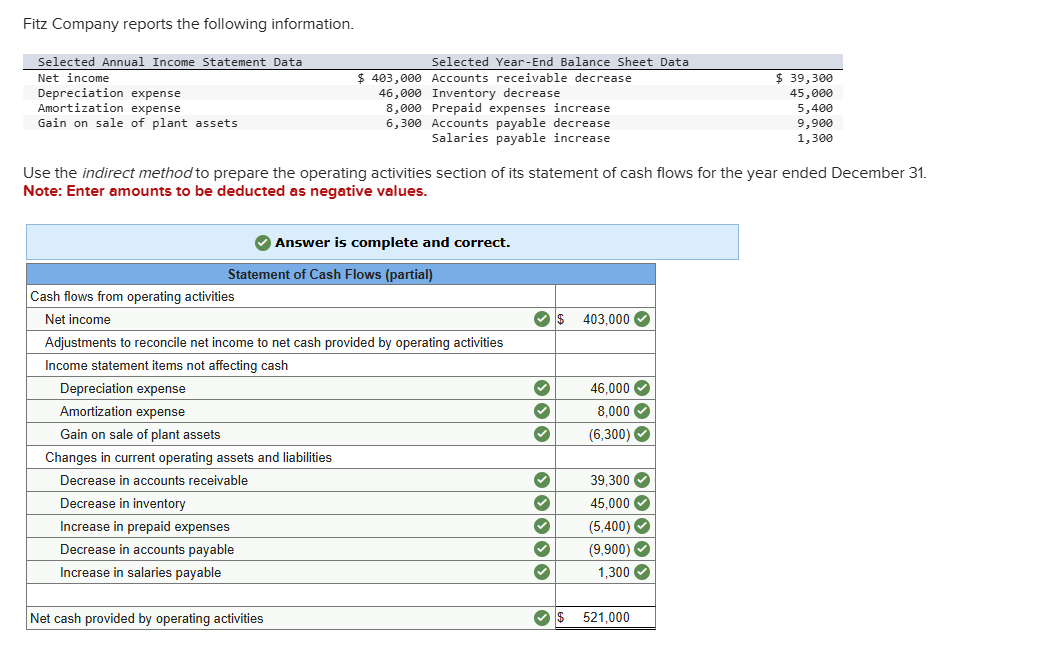Click the green check right of 403,000
The width and height of the screenshot is (1057, 645).
[x=642, y=319]
